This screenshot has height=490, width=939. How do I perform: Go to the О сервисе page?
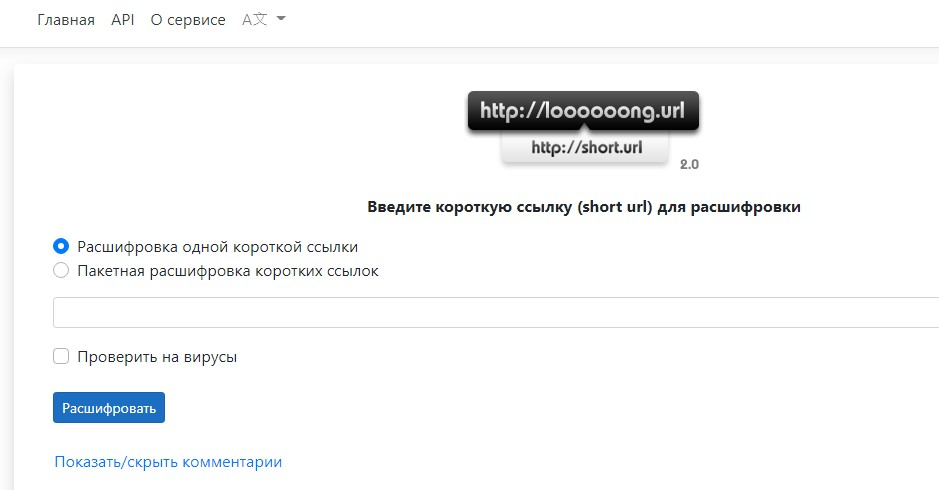(188, 20)
